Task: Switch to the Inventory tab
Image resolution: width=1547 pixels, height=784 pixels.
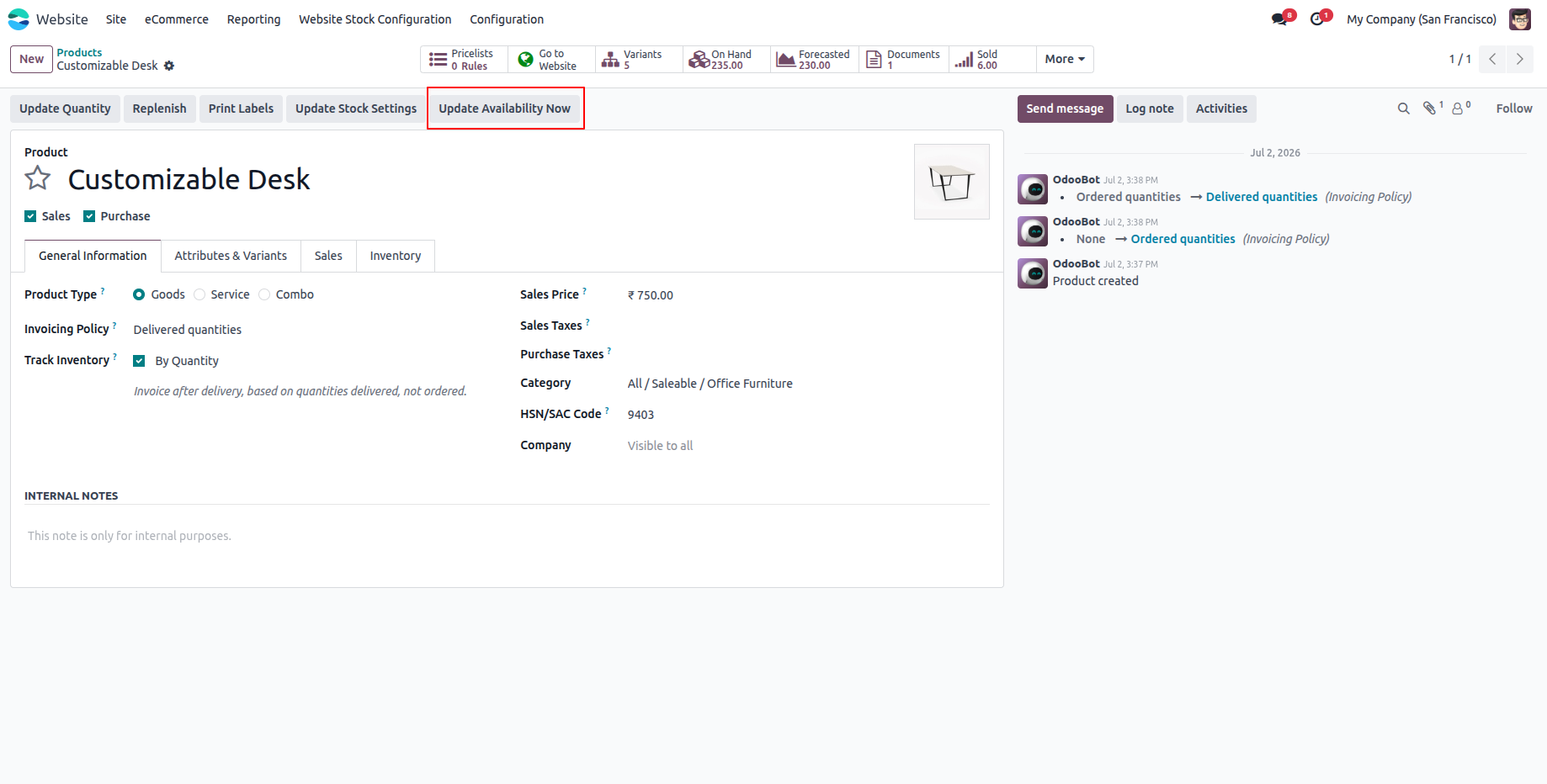Action: pyautogui.click(x=396, y=256)
